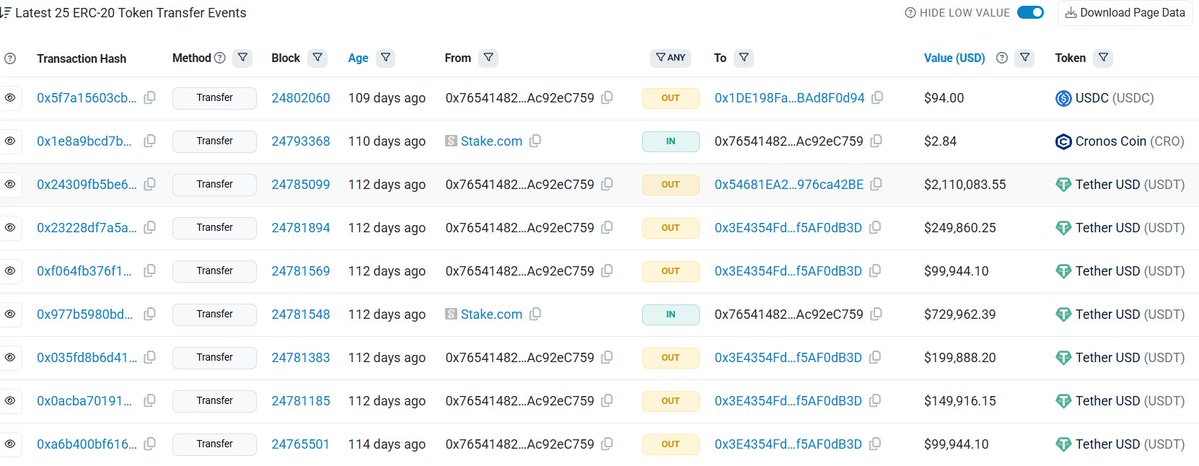The height and width of the screenshot is (466, 1199).
Task: Open the ANY direction filter
Action: [x=671, y=57]
